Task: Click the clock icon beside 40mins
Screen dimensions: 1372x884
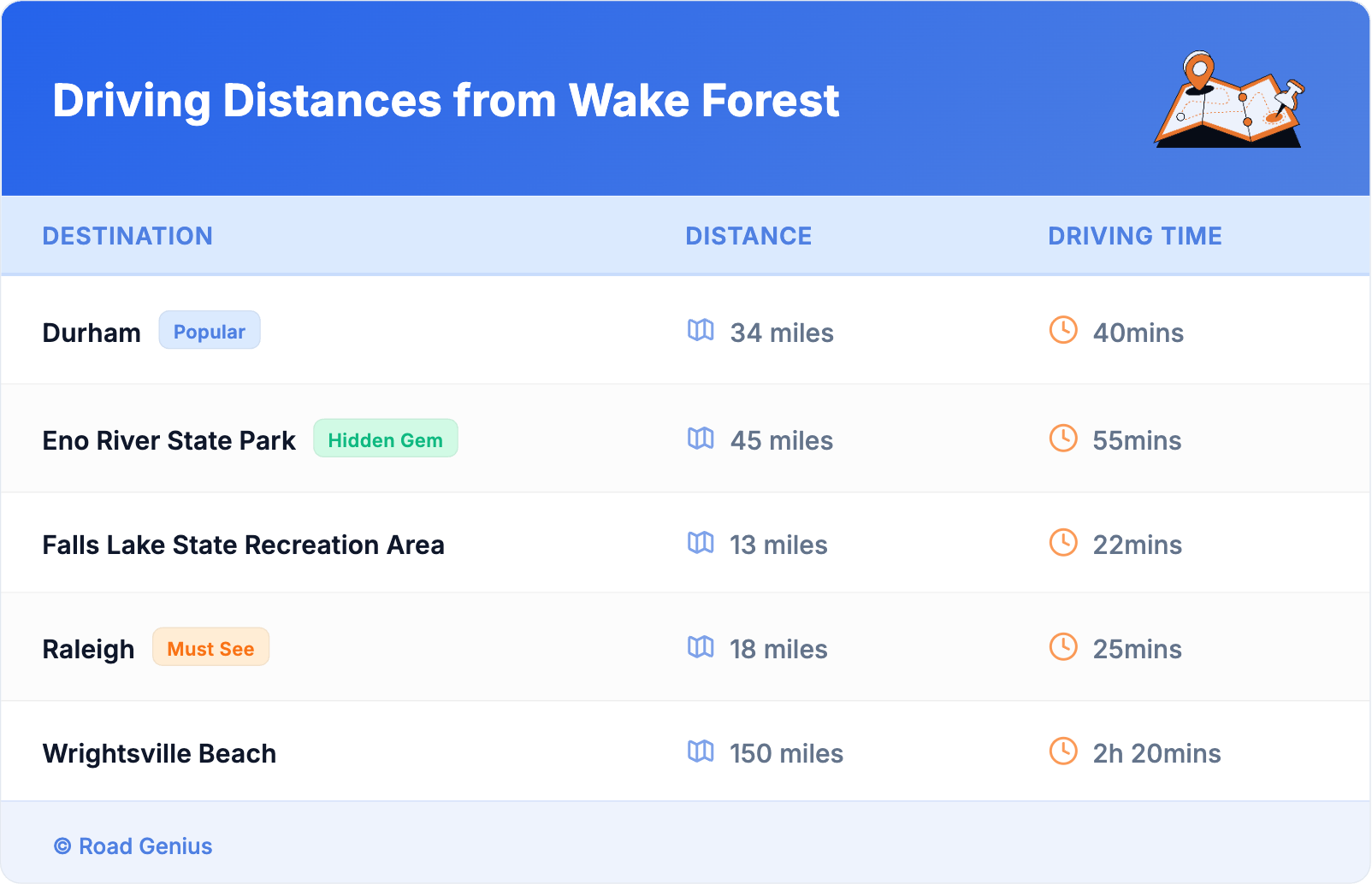Action: 1063,330
